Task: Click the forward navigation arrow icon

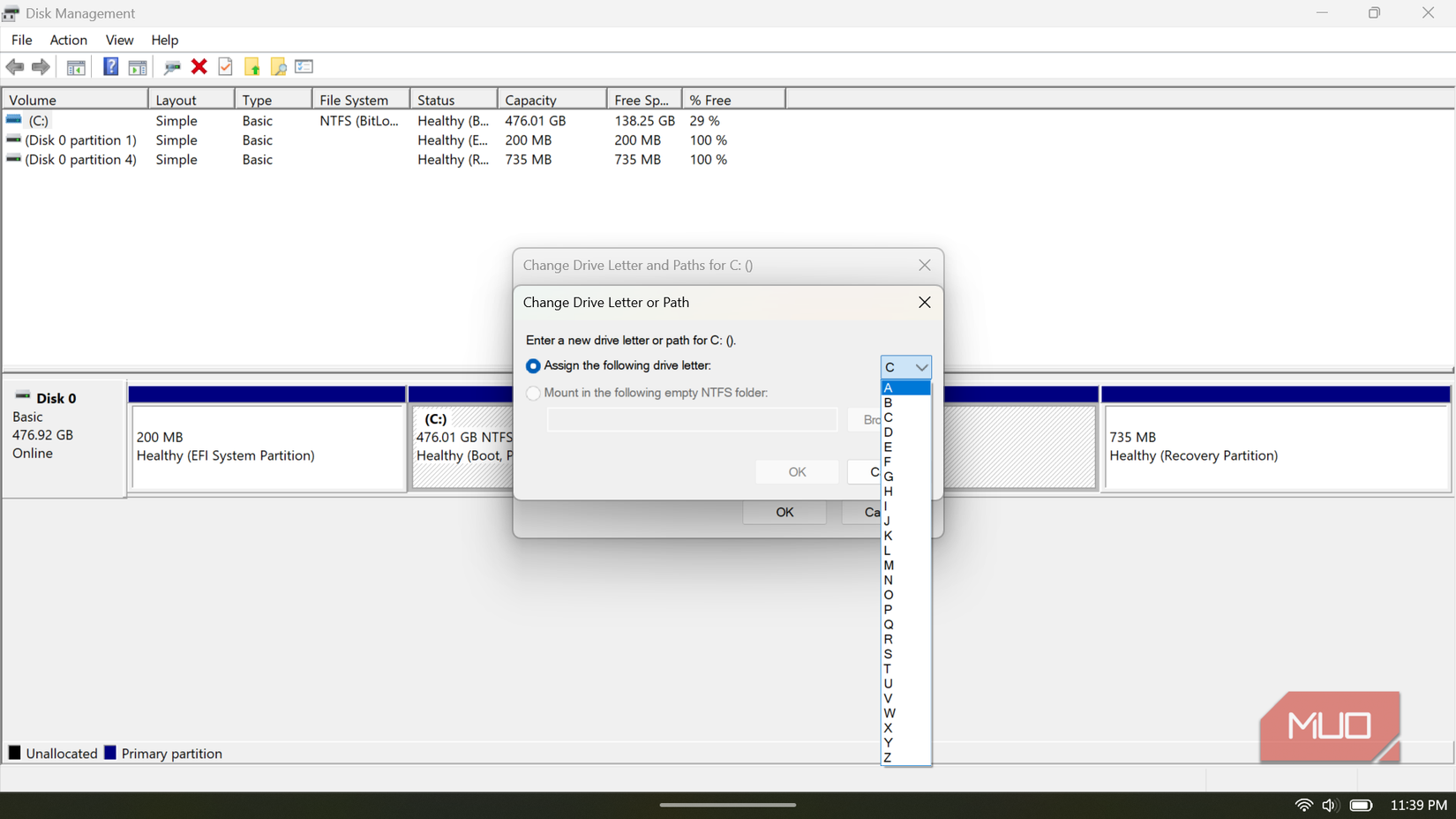Action: click(41, 66)
